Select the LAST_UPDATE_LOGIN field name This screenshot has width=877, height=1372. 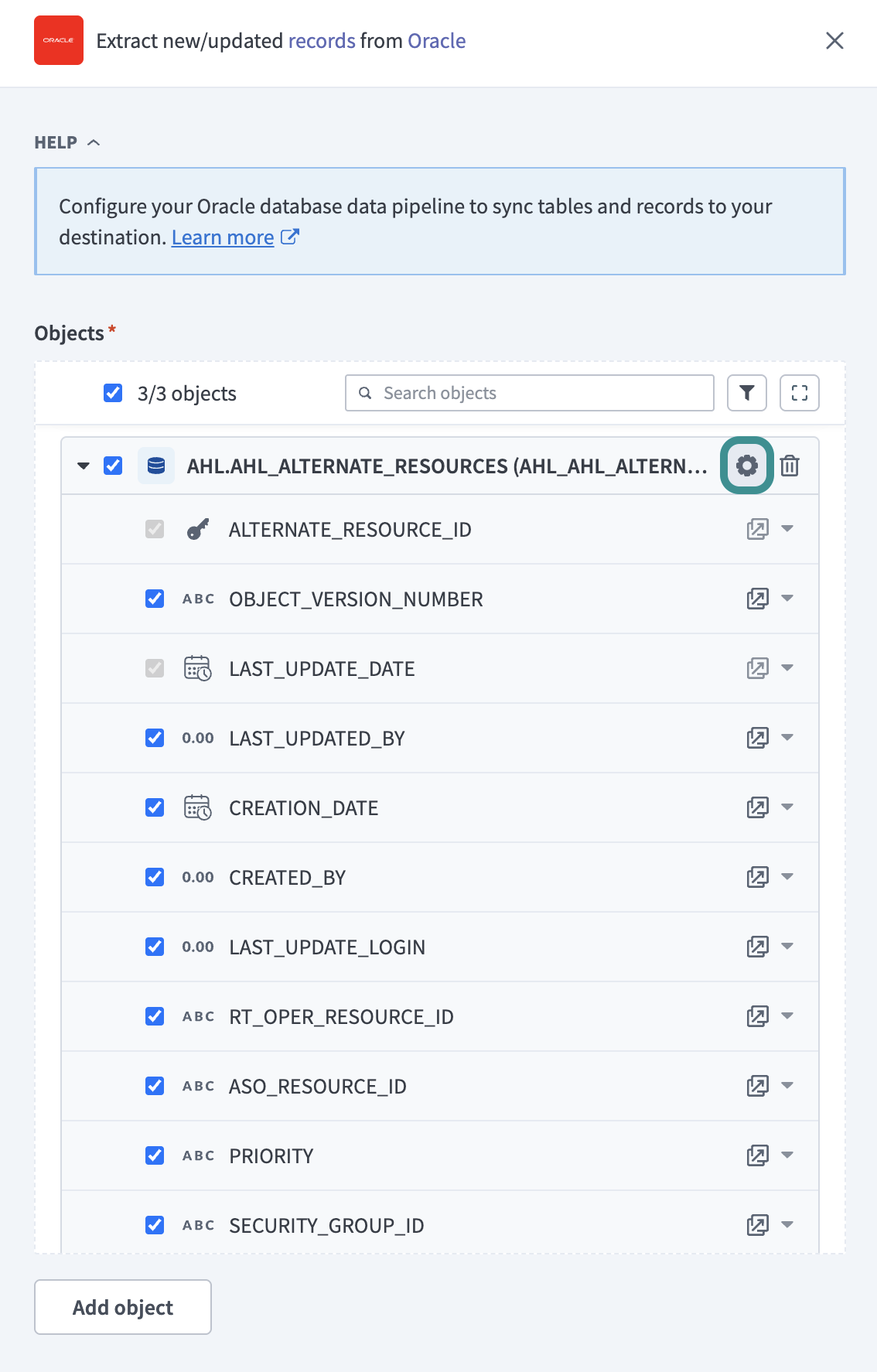point(327,947)
